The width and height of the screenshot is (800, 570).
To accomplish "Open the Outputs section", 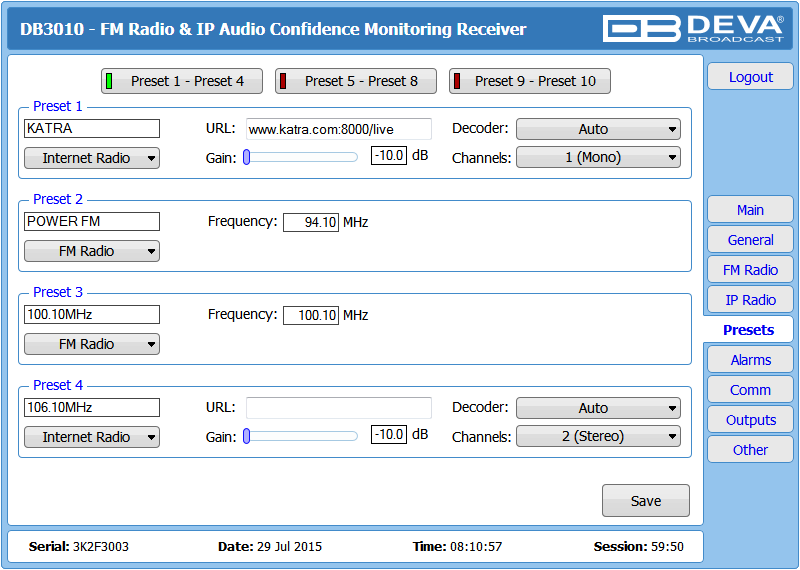I will click(x=750, y=420).
